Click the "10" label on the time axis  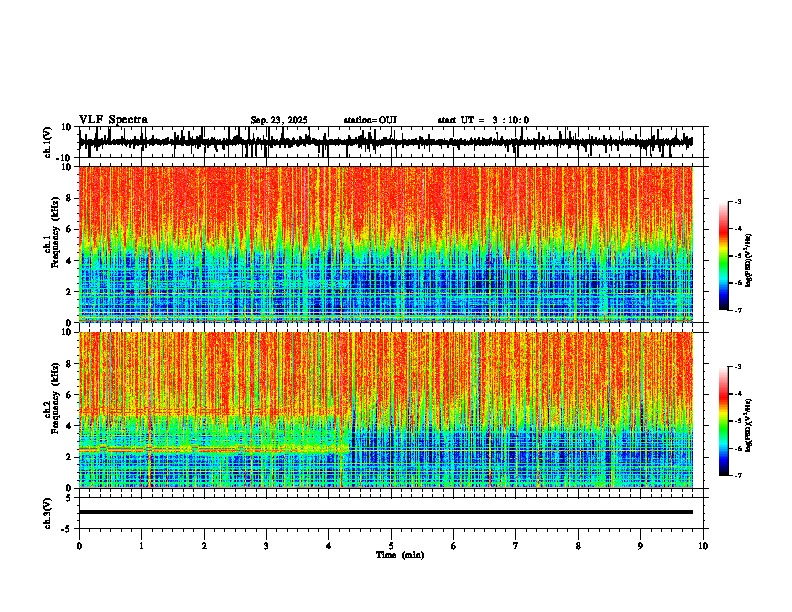coord(703,546)
